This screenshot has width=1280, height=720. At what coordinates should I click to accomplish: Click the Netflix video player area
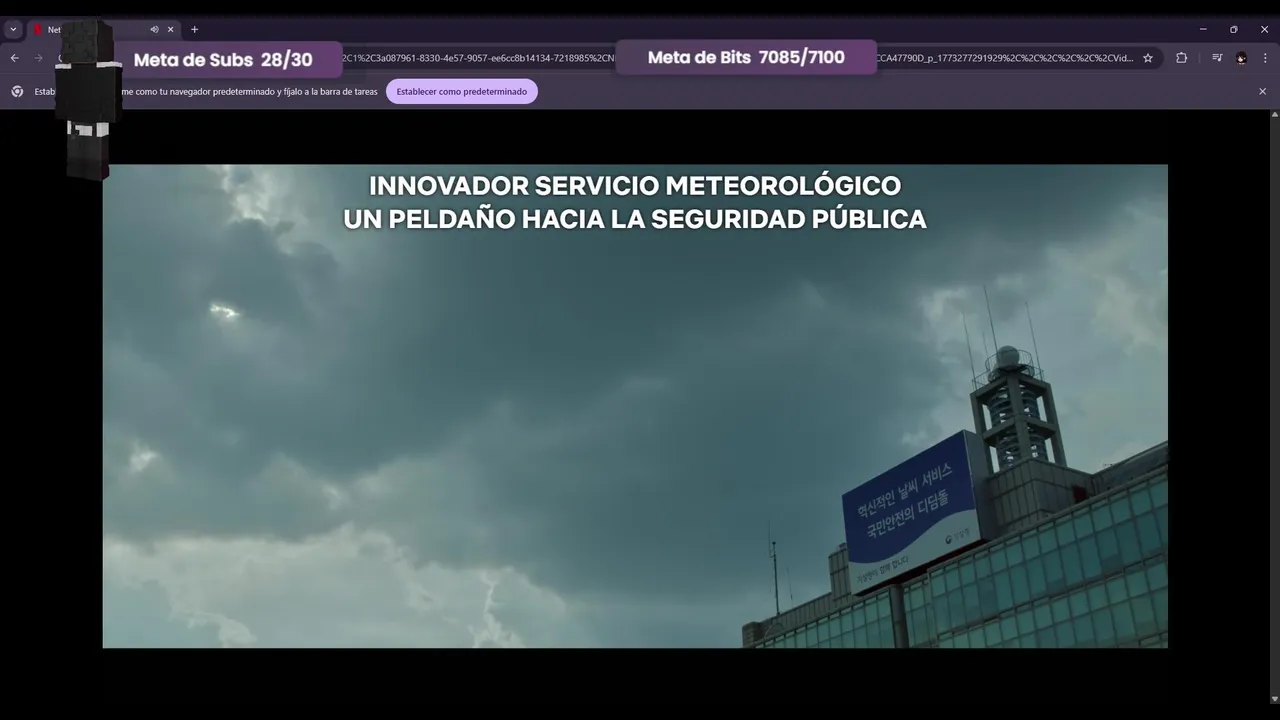click(635, 406)
